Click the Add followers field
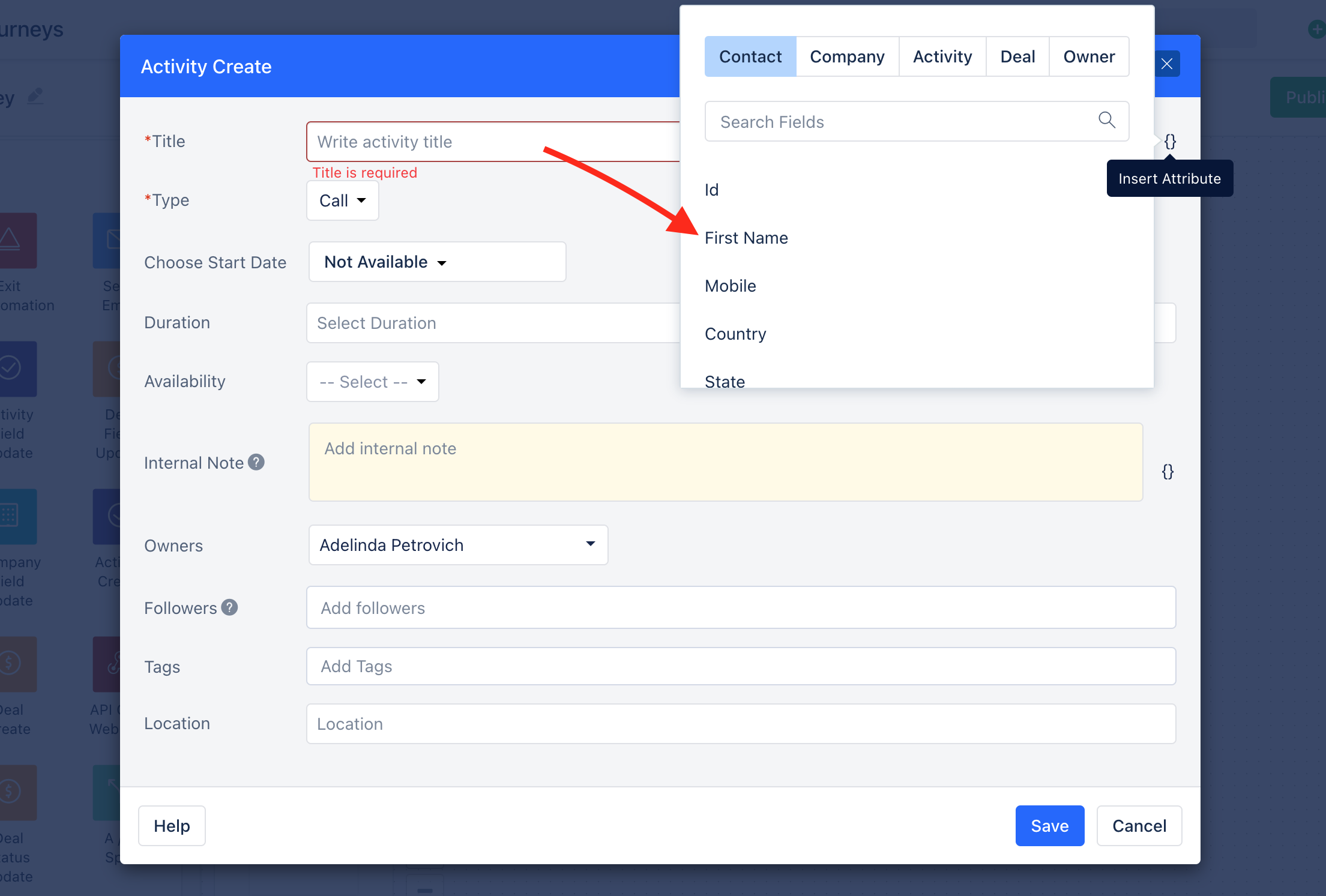This screenshot has height=896, width=1326. click(741, 607)
